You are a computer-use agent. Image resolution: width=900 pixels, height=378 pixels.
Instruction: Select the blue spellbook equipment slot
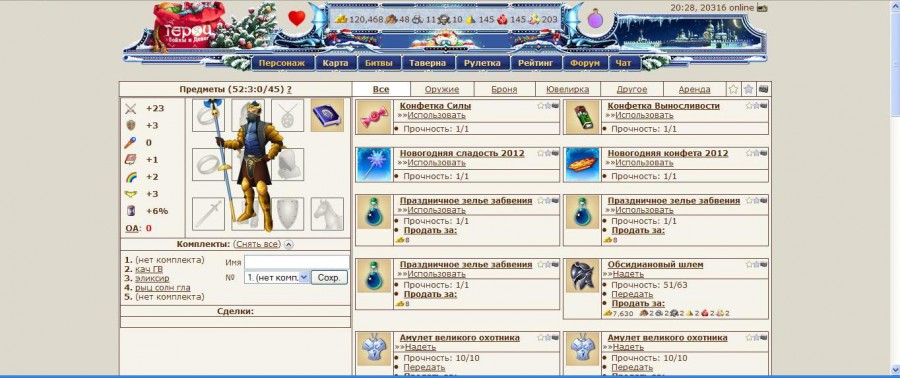[327, 115]
